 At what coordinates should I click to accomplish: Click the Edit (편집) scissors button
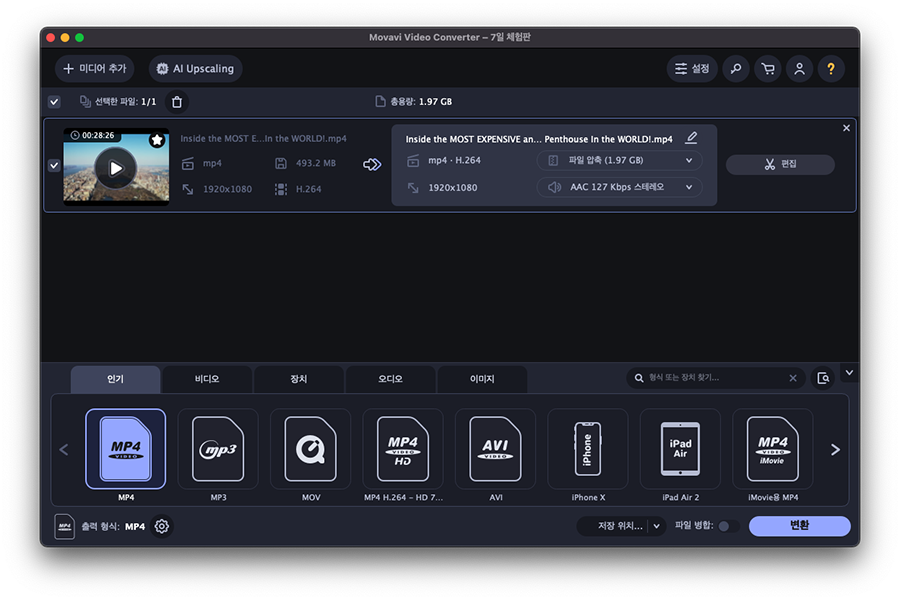point(780,164)
